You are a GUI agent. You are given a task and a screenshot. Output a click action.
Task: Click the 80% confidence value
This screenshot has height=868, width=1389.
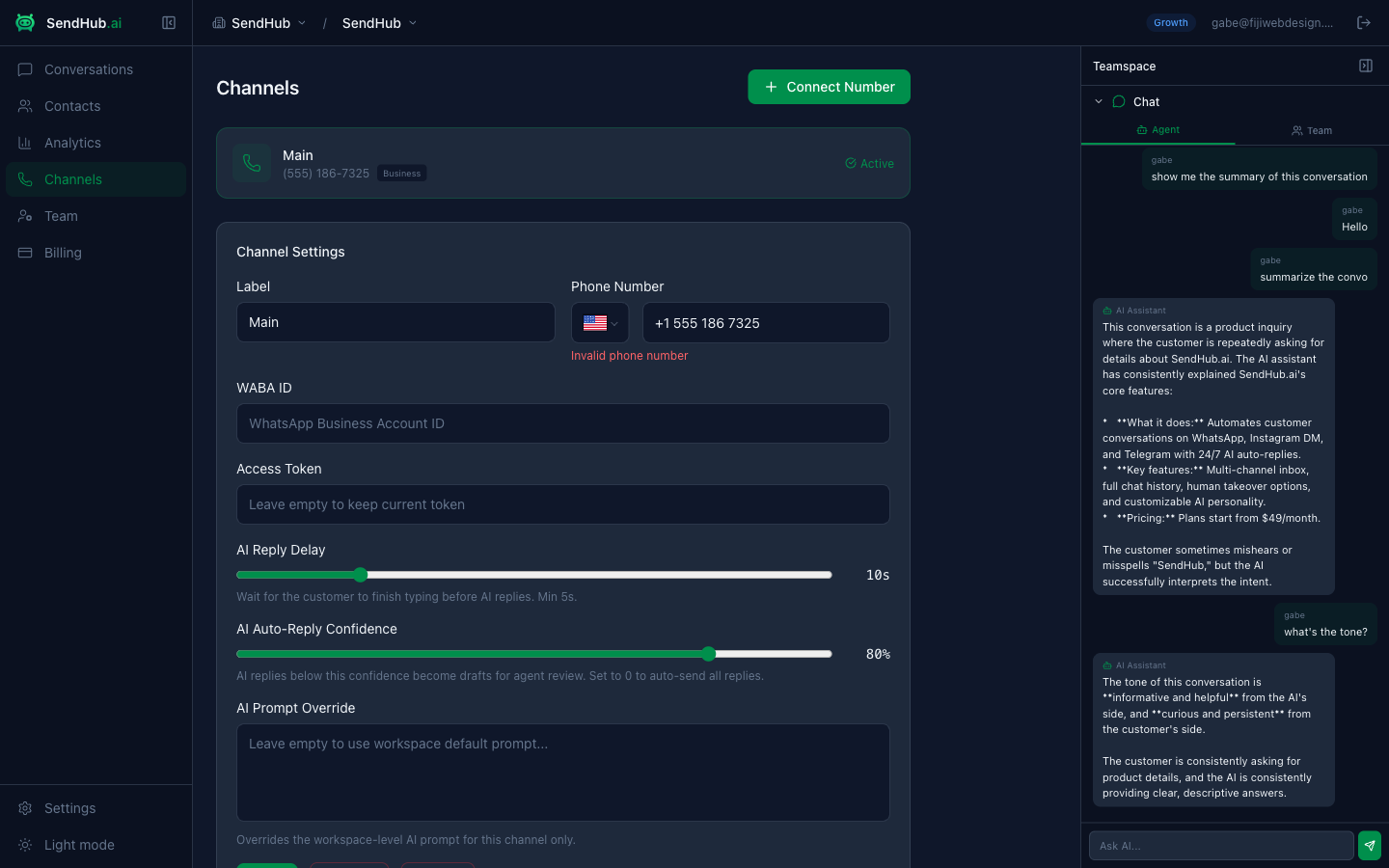point(878,654)
